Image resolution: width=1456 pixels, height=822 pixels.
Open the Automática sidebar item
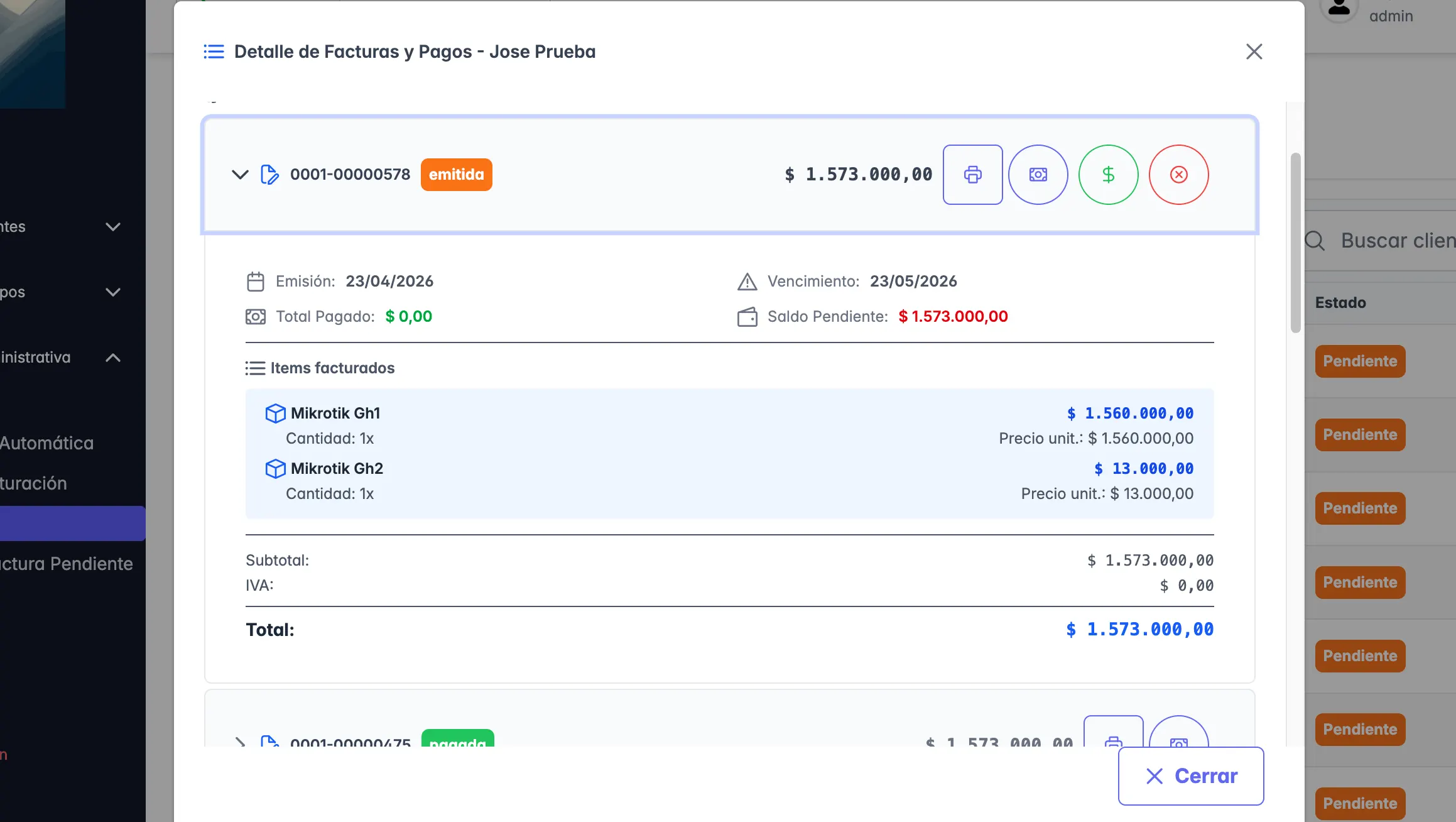(47, 443)
